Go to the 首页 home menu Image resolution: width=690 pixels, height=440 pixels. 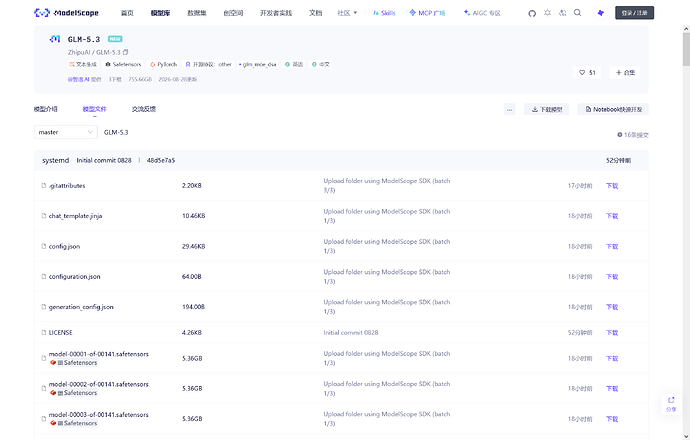tap(127, 13)
